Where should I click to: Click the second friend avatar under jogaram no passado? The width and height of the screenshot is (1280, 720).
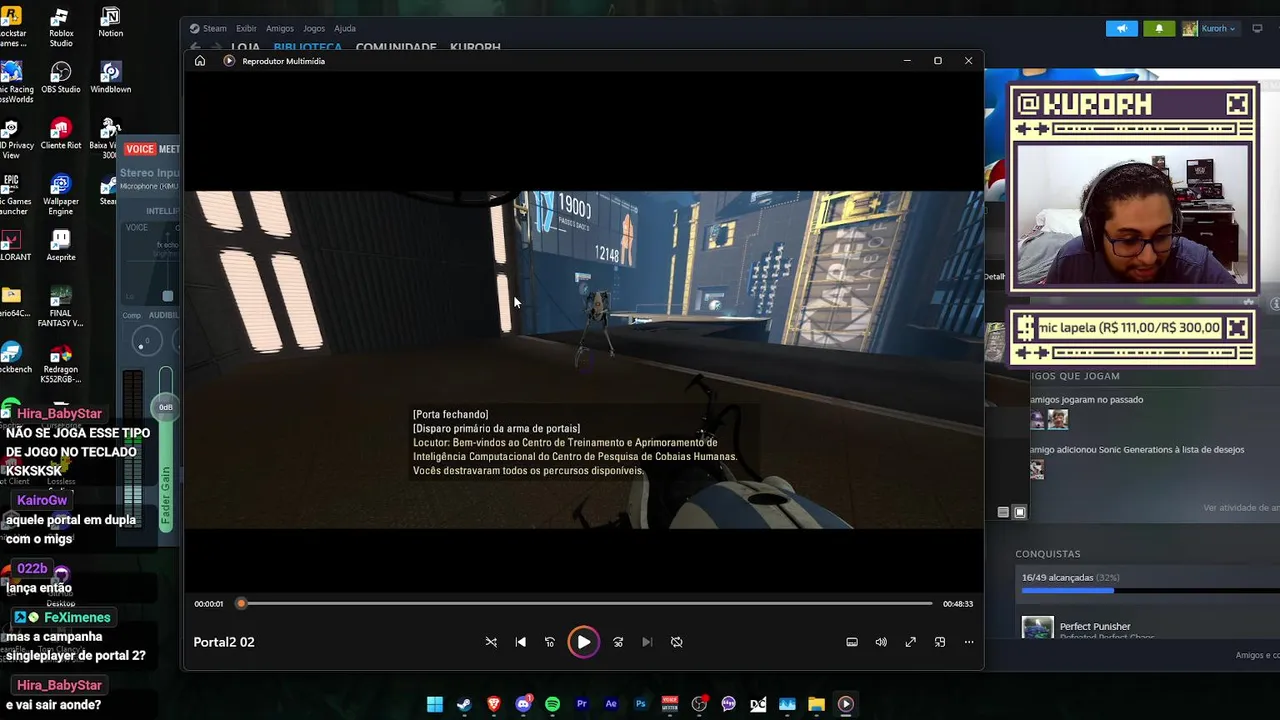pyautogui.click(x=1058, y=419)
